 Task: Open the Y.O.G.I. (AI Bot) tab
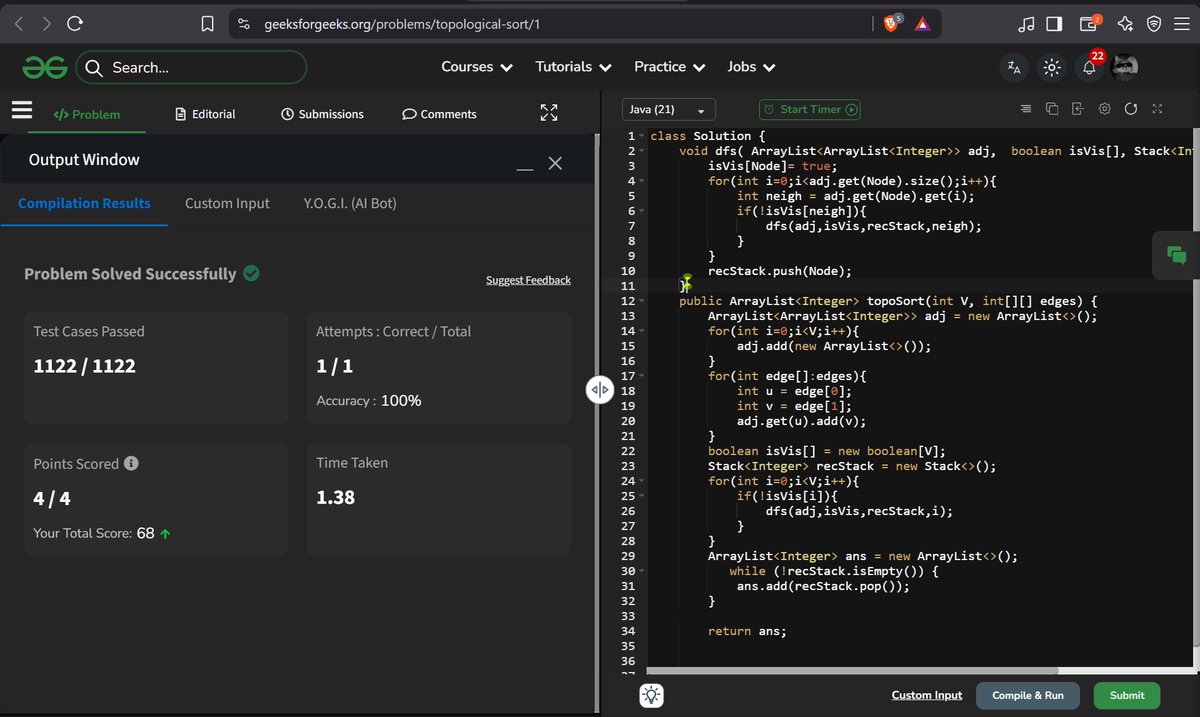[x=350, y=203]
